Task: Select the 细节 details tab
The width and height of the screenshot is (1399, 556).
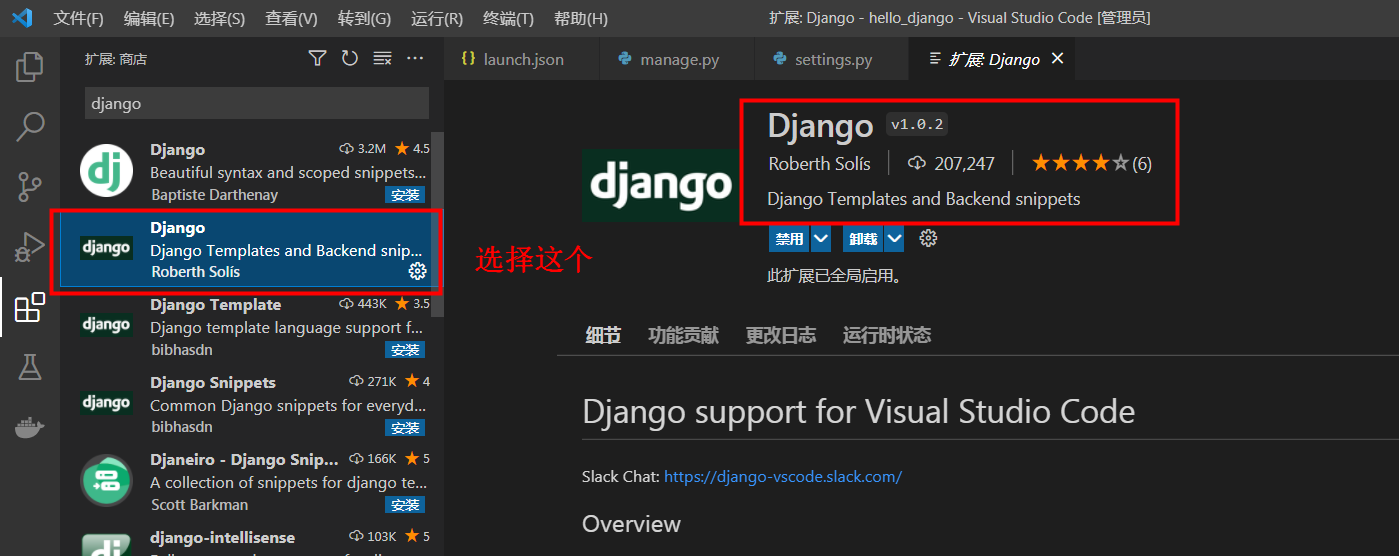Action: click(x=603, y=335)
